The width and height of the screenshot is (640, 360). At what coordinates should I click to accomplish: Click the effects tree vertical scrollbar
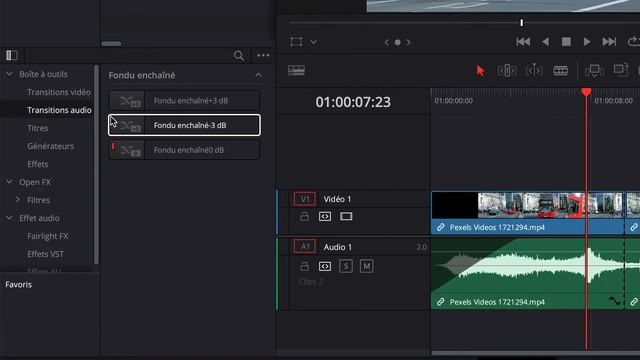coord(96,164)
